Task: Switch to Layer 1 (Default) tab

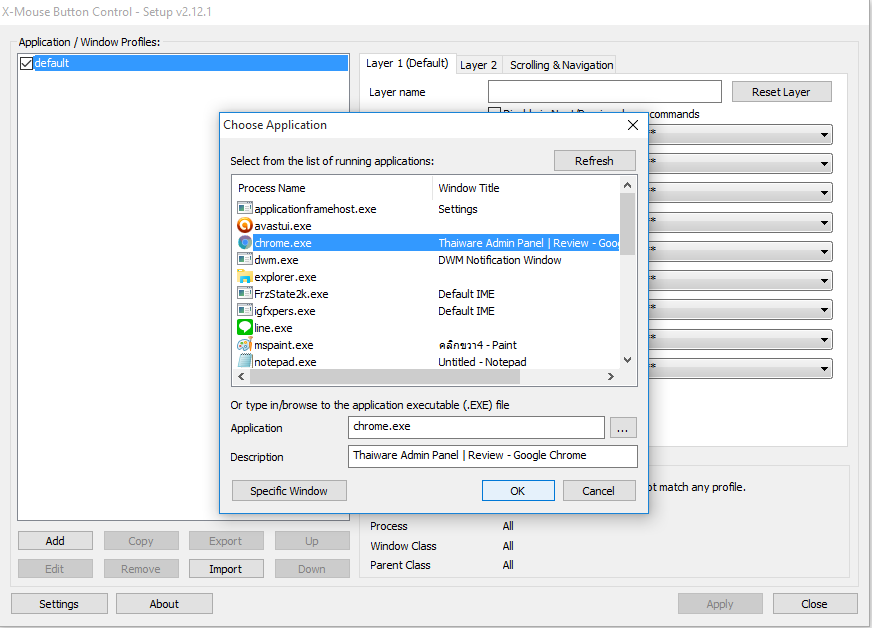Action: pos(407,63)
